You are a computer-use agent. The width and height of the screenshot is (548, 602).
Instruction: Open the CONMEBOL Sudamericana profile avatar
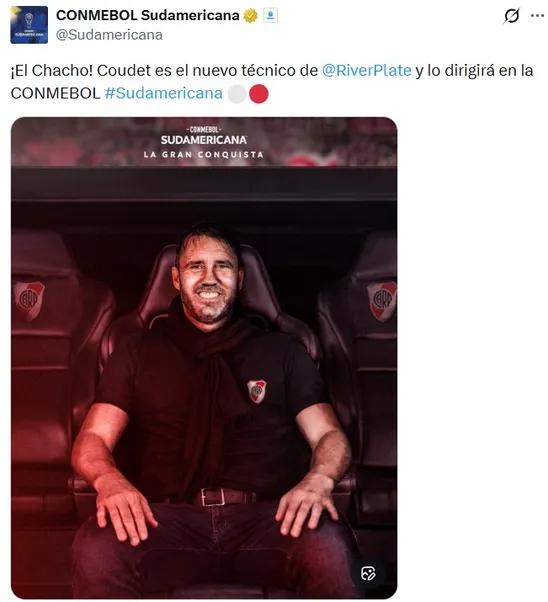pos(29,25)
